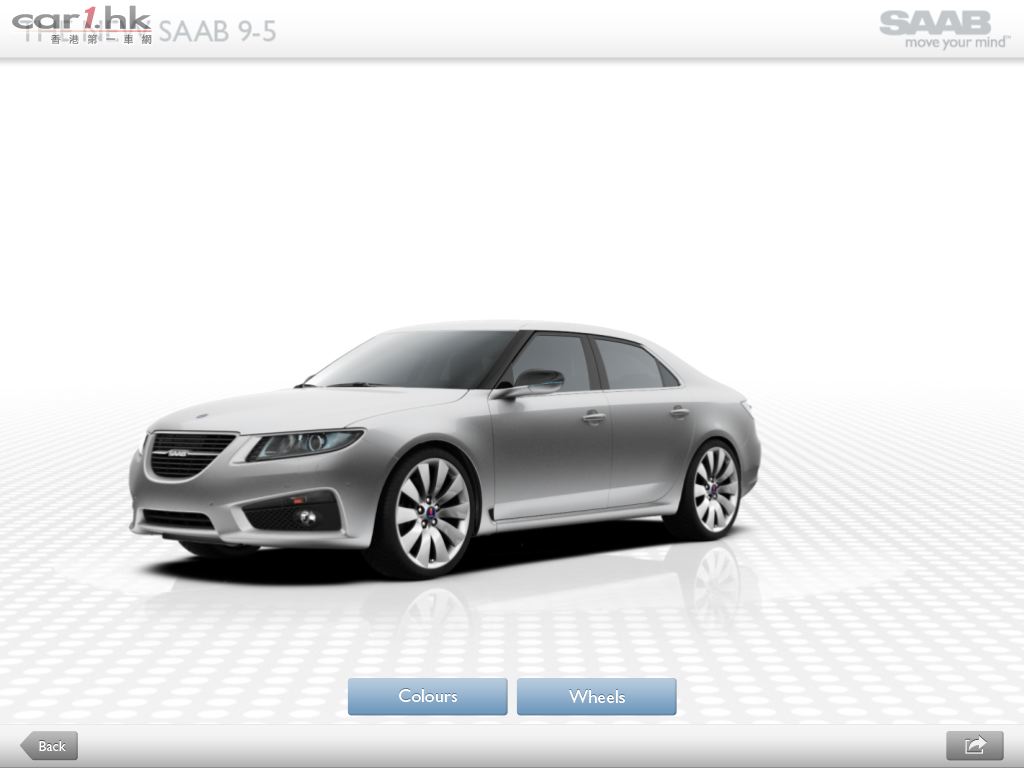Tap the car's rear alloy wheel
1024x768 pixels.
714,488
